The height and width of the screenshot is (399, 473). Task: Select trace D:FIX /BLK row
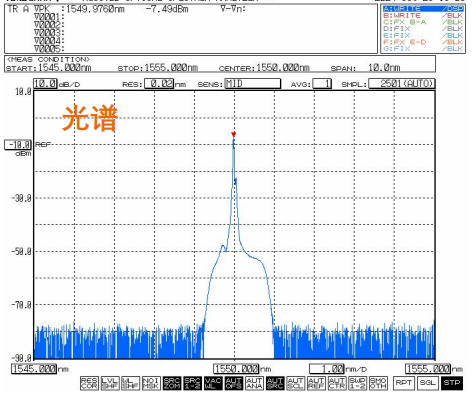click(x=423, y=29)
